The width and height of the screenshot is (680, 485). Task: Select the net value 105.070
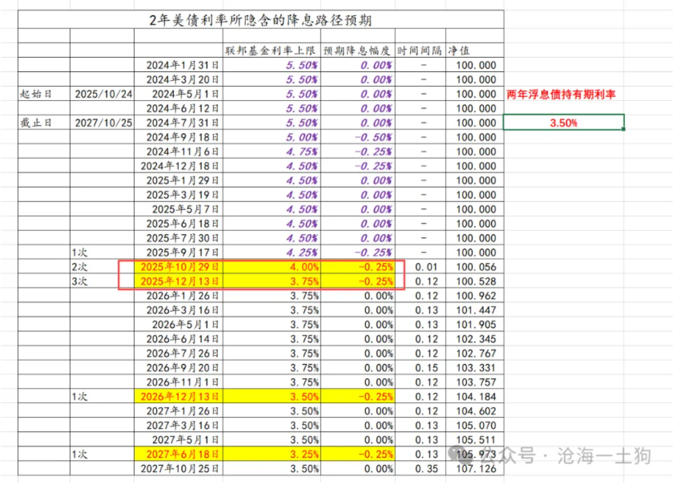pyautogui.click(x=474, y=425)
